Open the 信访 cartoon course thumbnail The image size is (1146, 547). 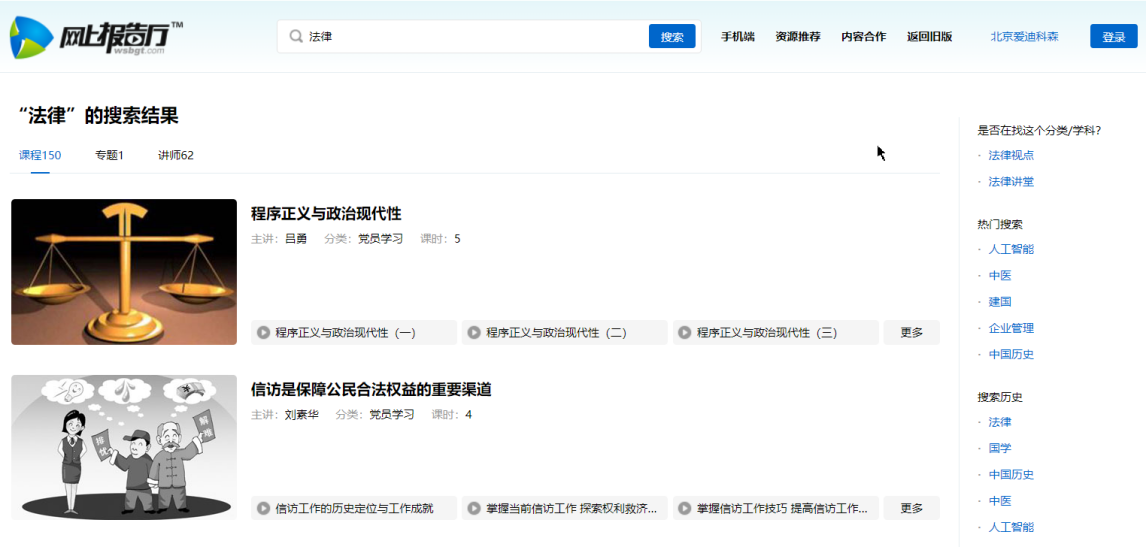124,448
